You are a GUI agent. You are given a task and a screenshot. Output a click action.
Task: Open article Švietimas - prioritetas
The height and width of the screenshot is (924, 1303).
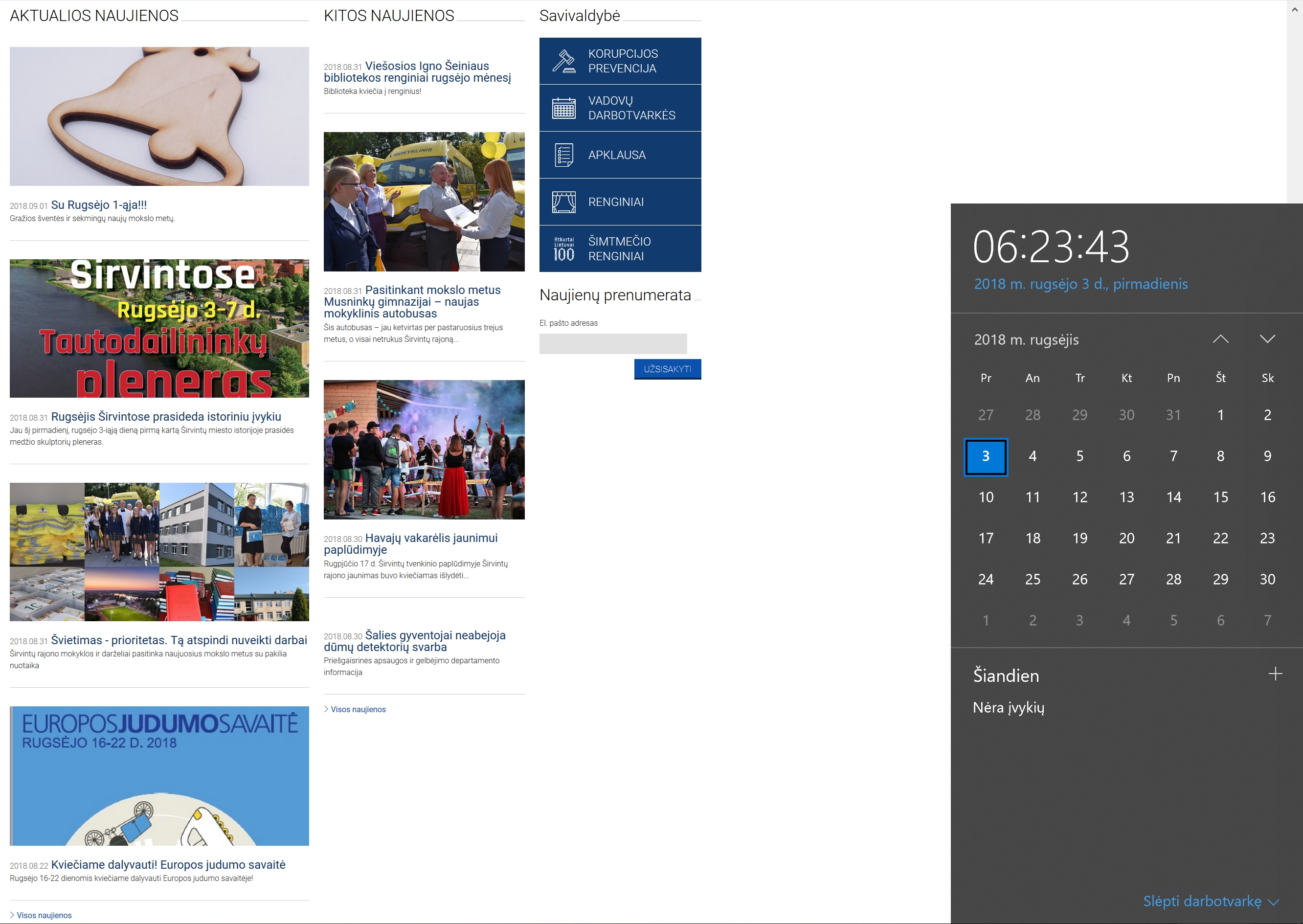179,640
